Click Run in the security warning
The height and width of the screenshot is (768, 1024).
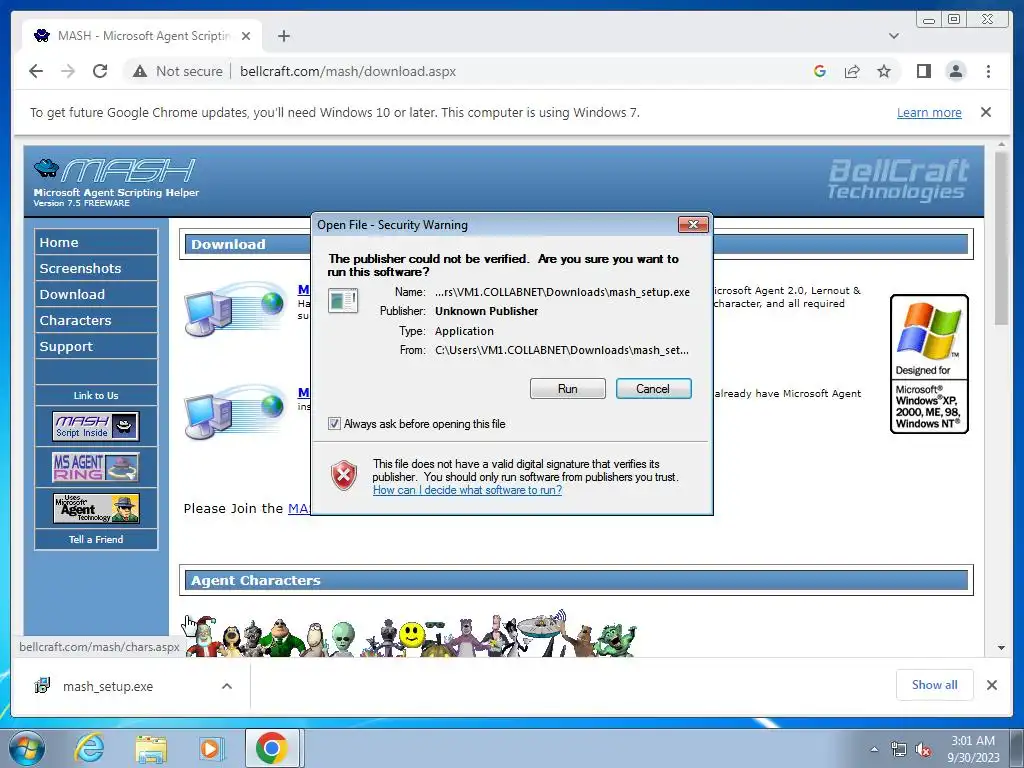[568, 389]
